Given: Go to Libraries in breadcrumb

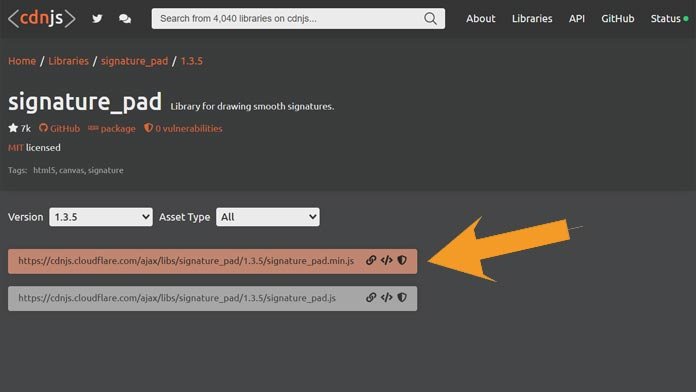Looking at the screenshot, I should (x=68, y=61).
